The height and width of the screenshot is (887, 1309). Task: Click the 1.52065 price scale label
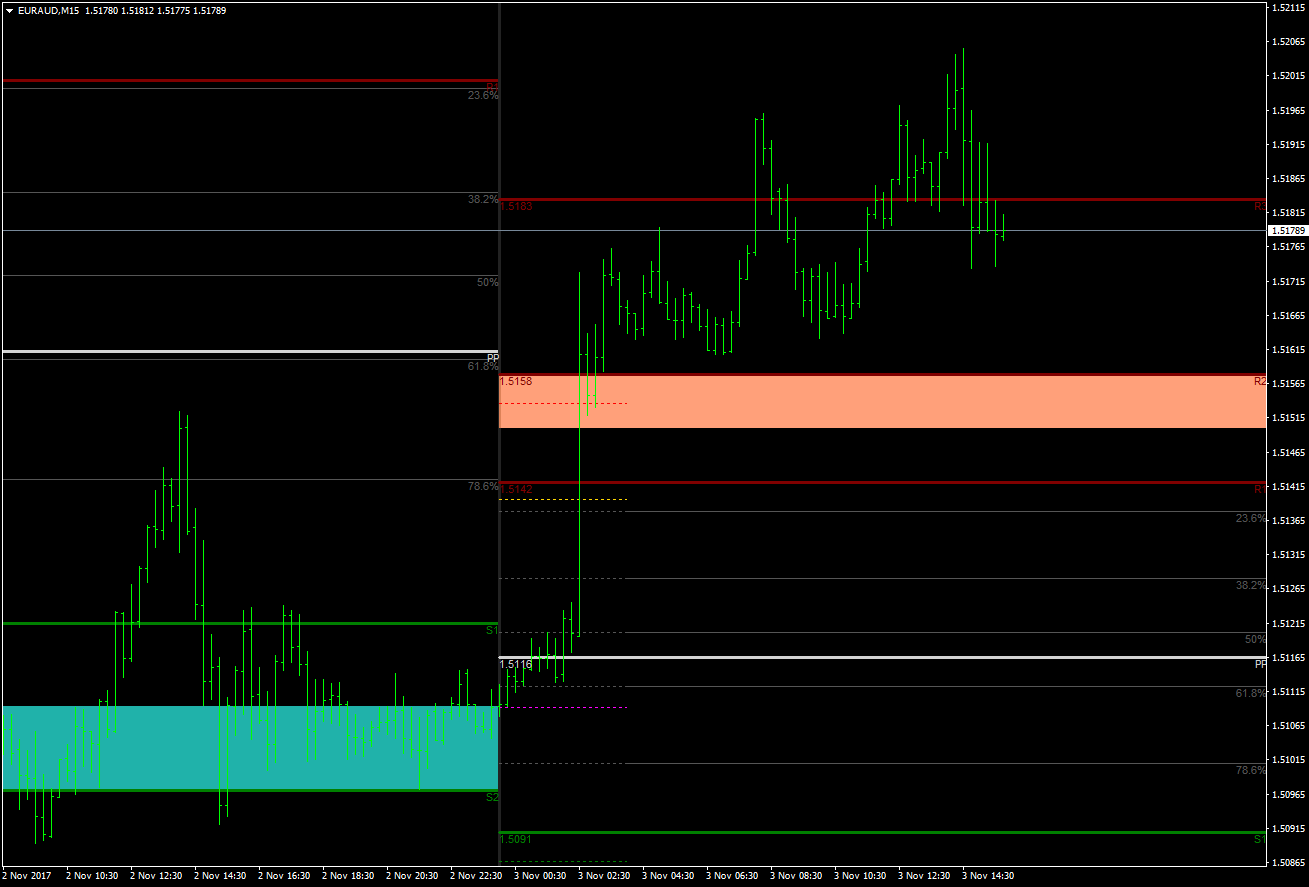(x=1288, y=42)
